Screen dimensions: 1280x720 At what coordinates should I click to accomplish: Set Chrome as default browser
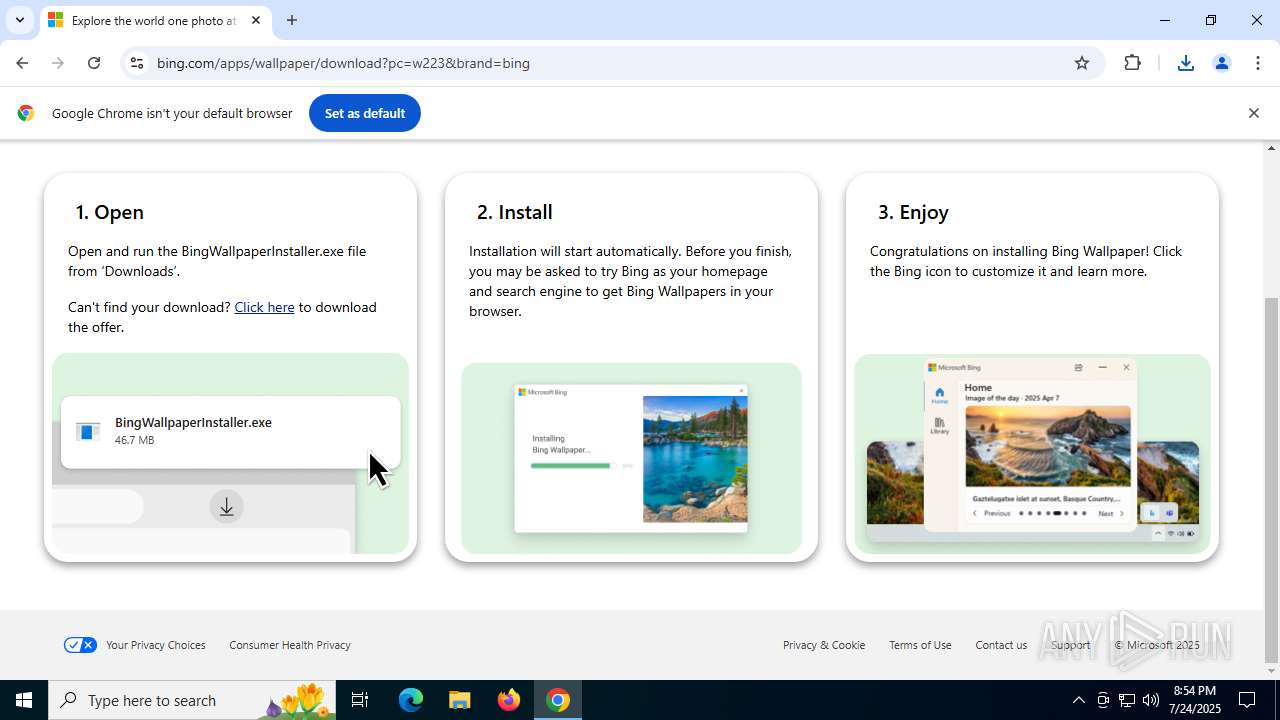365,113
